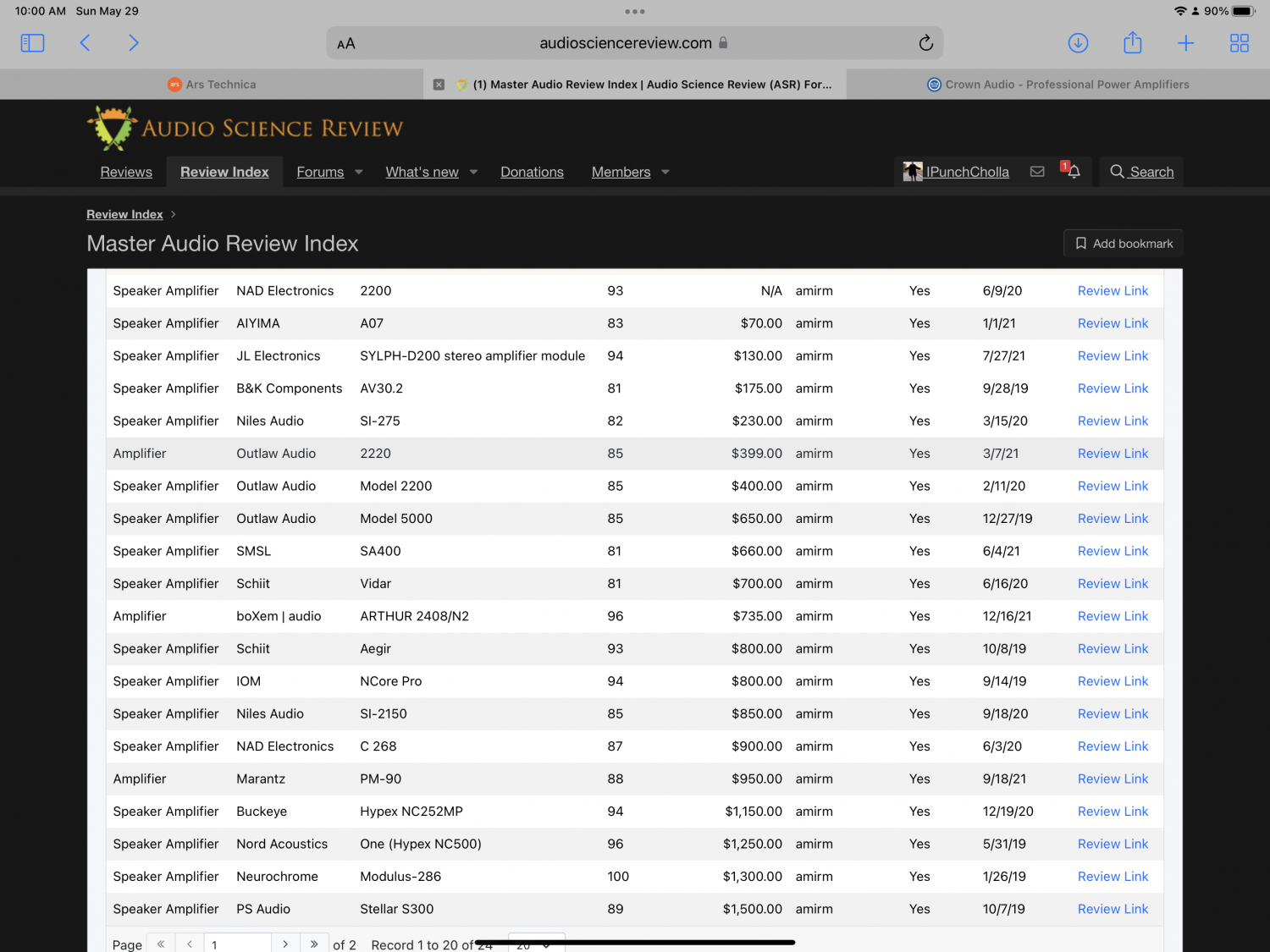Click the 'C 268' NAD Electronics model cell
This screenshot has height=952, width=1270.
point(378,746)
